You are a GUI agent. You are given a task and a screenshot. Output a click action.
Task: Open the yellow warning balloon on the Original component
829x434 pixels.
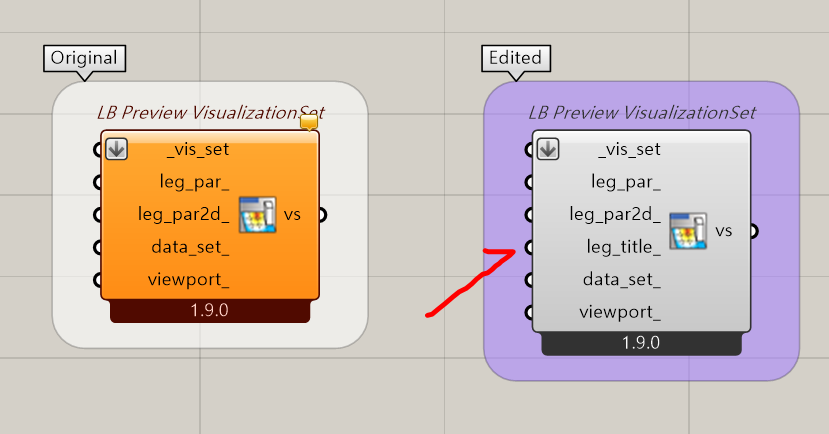pos(309,122)
